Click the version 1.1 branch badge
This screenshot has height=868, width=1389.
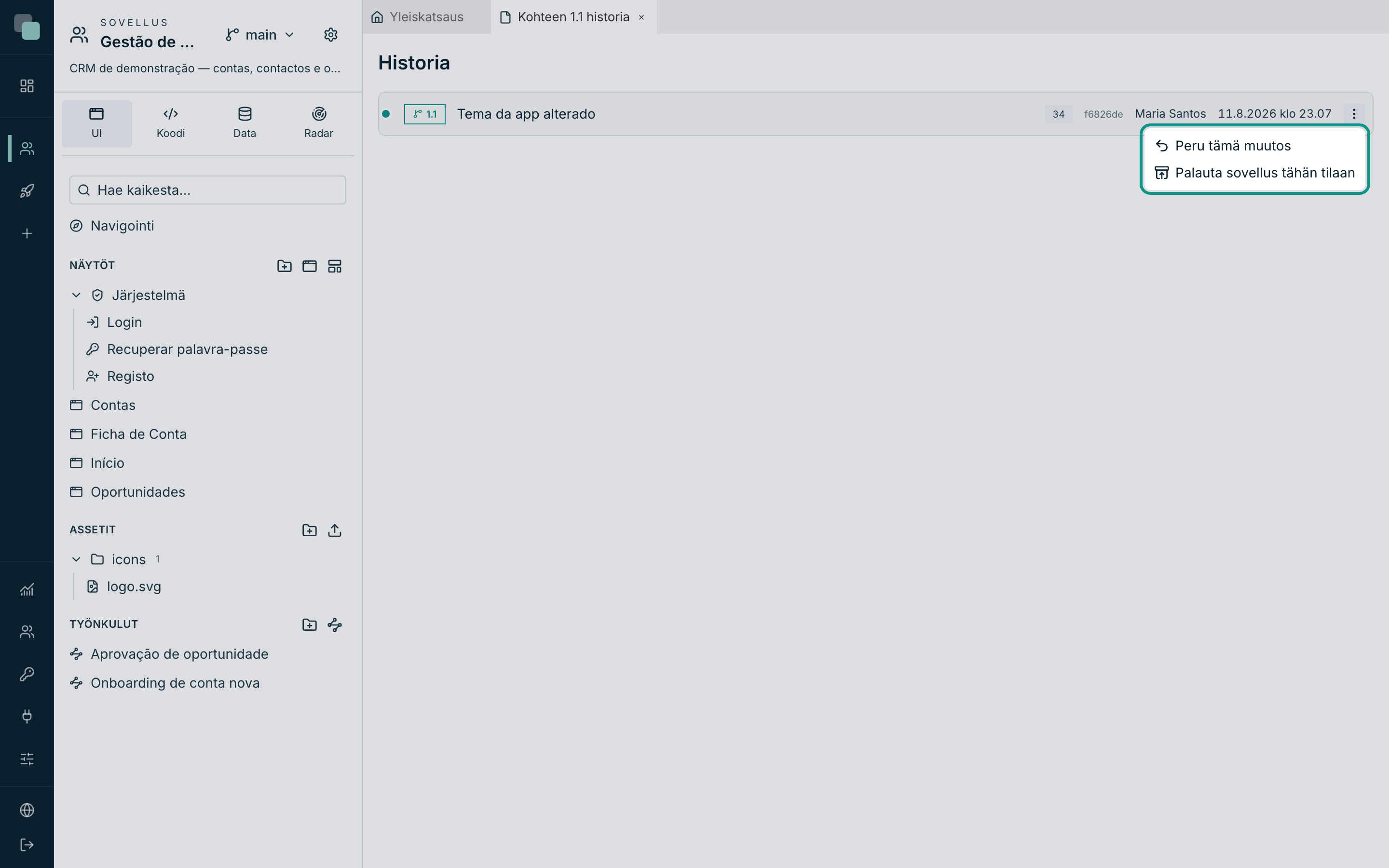(x=425, y=114)
